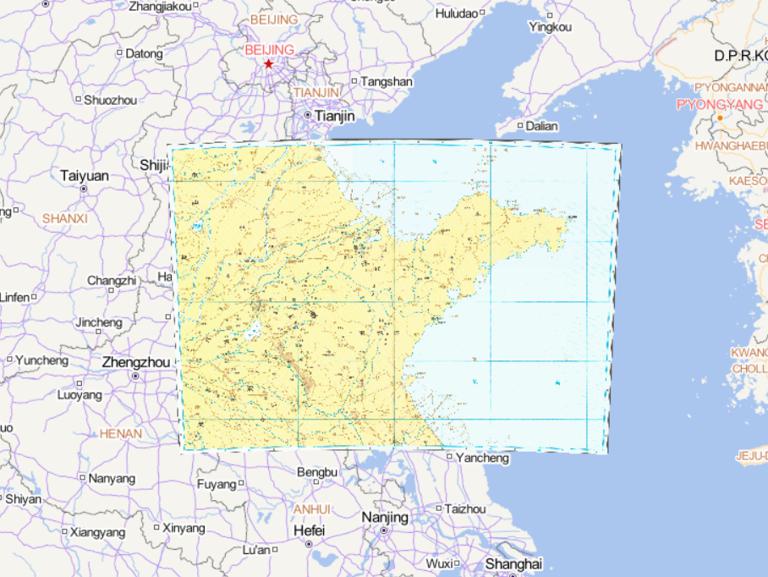The height and width of the screenshot is (577, 768).
Task: Click the overlaid yellow historical map image
Action: coord(394,296)
